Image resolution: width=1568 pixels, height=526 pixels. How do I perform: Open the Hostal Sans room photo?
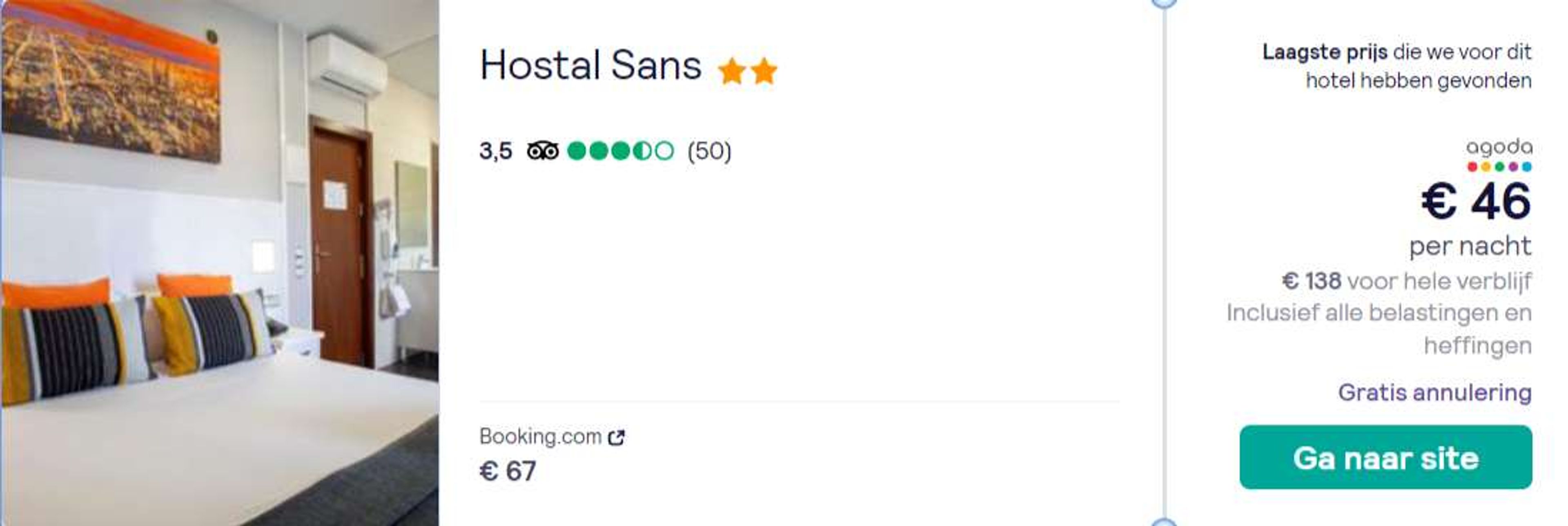(x=220, y=263)
